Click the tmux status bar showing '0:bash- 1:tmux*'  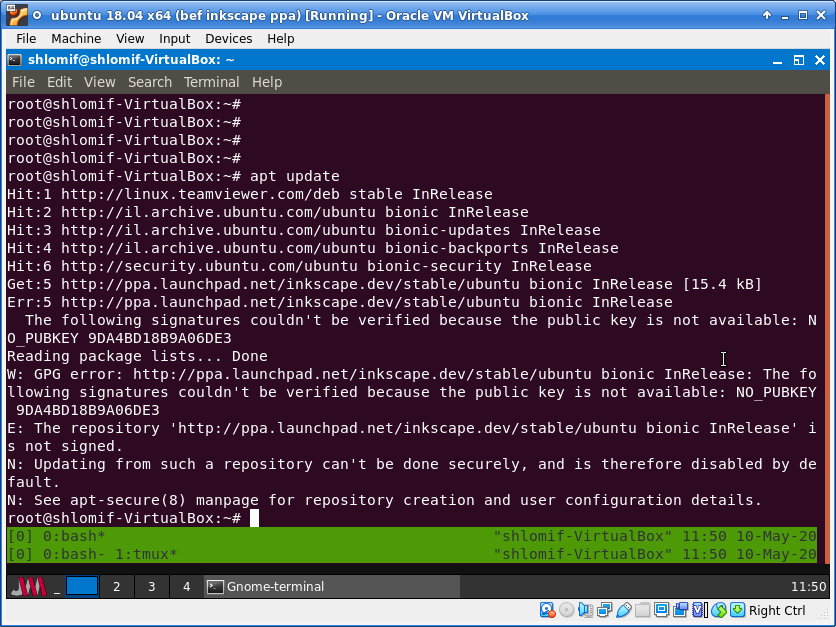(x=412, y=554)
